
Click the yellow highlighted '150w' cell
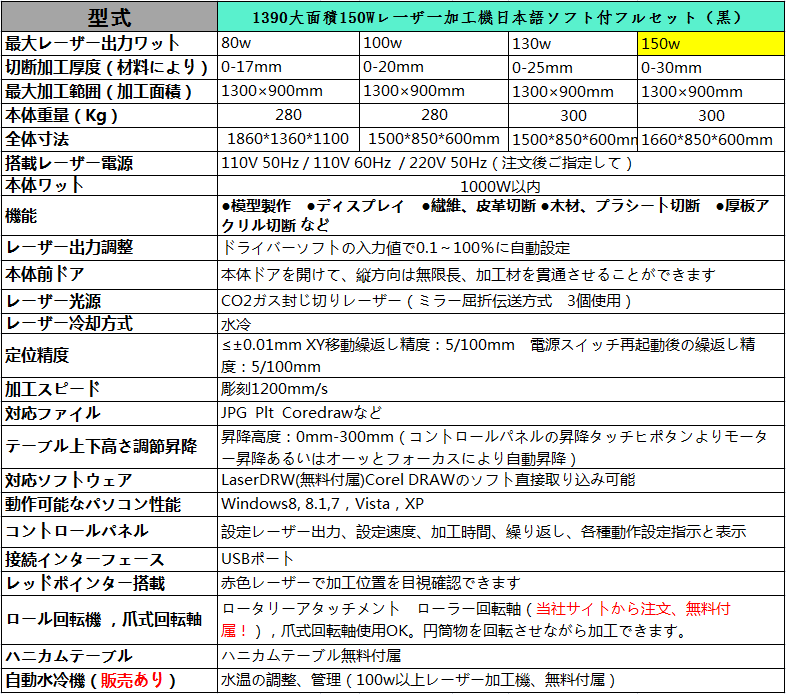(x=710, y=44)
